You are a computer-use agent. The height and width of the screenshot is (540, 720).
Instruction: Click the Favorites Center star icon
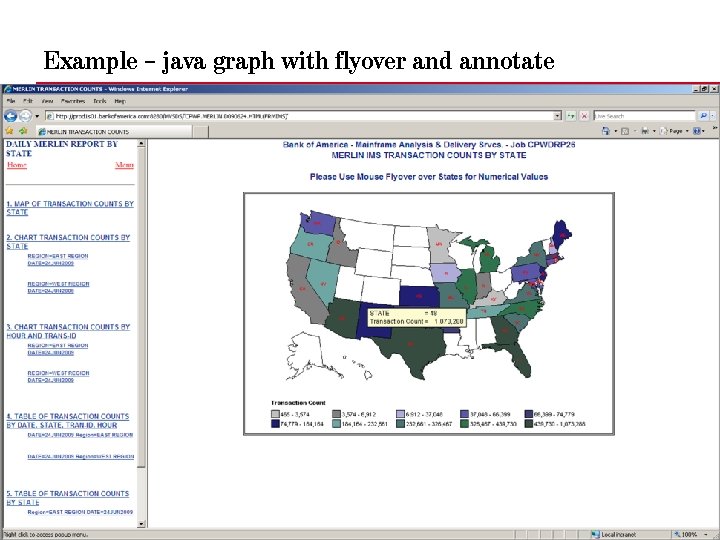click(x=9, y=131)
